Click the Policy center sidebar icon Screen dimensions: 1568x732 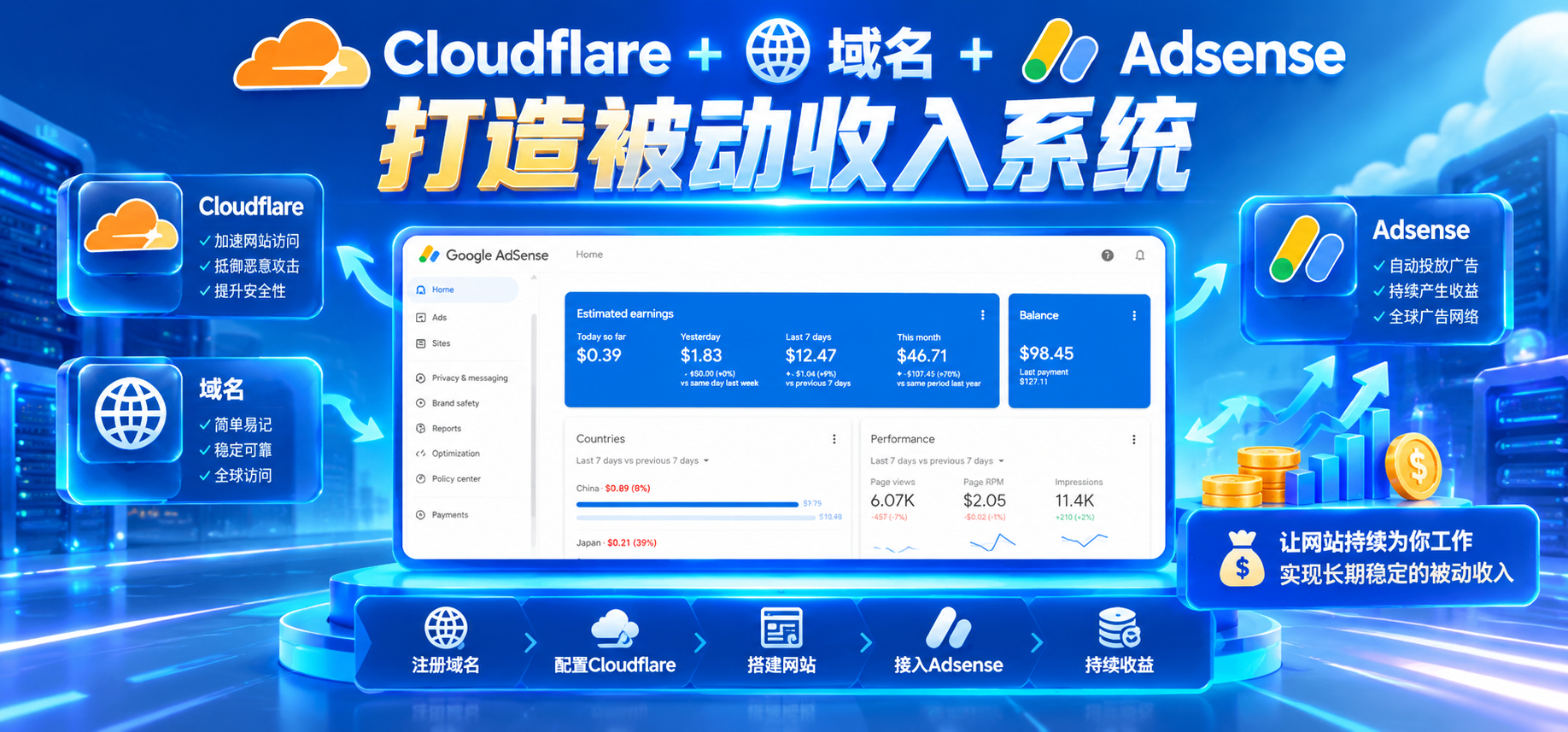(x=420, y=479)
